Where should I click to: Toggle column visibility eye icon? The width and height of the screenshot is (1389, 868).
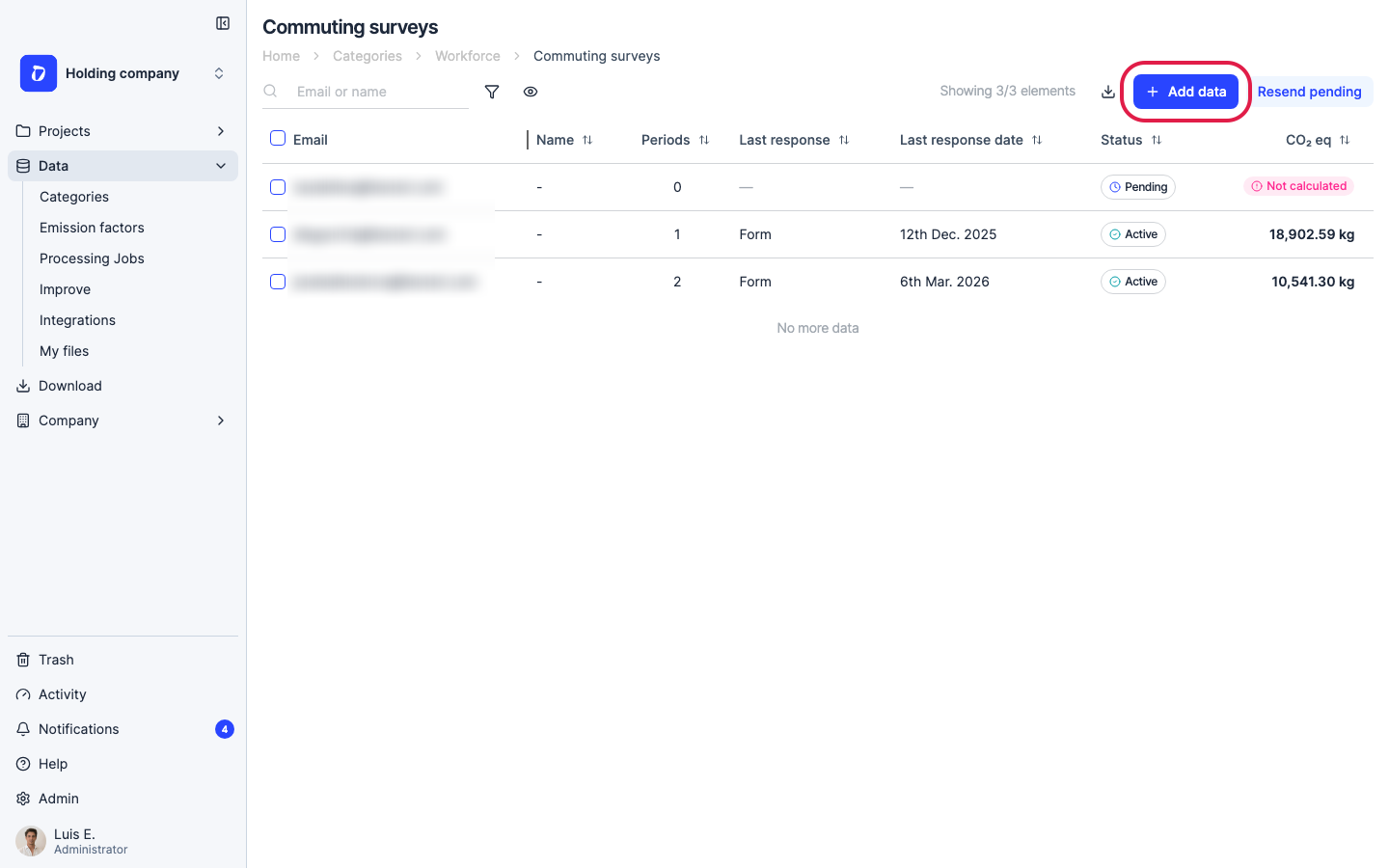pyautogui.click(x=531, y=92)
